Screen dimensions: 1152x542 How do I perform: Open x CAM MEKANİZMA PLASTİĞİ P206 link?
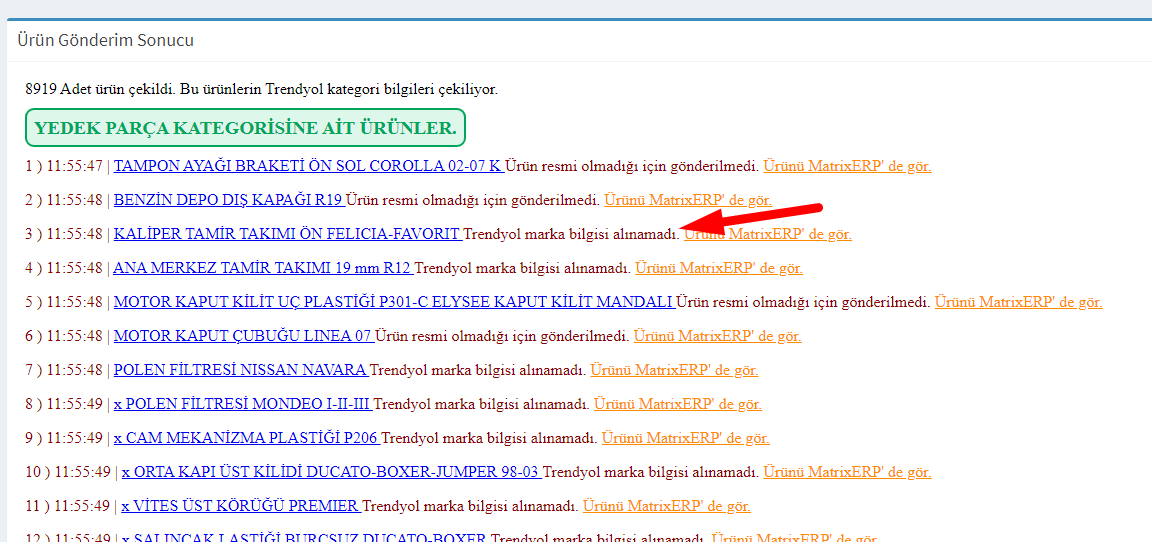[246, 438]
